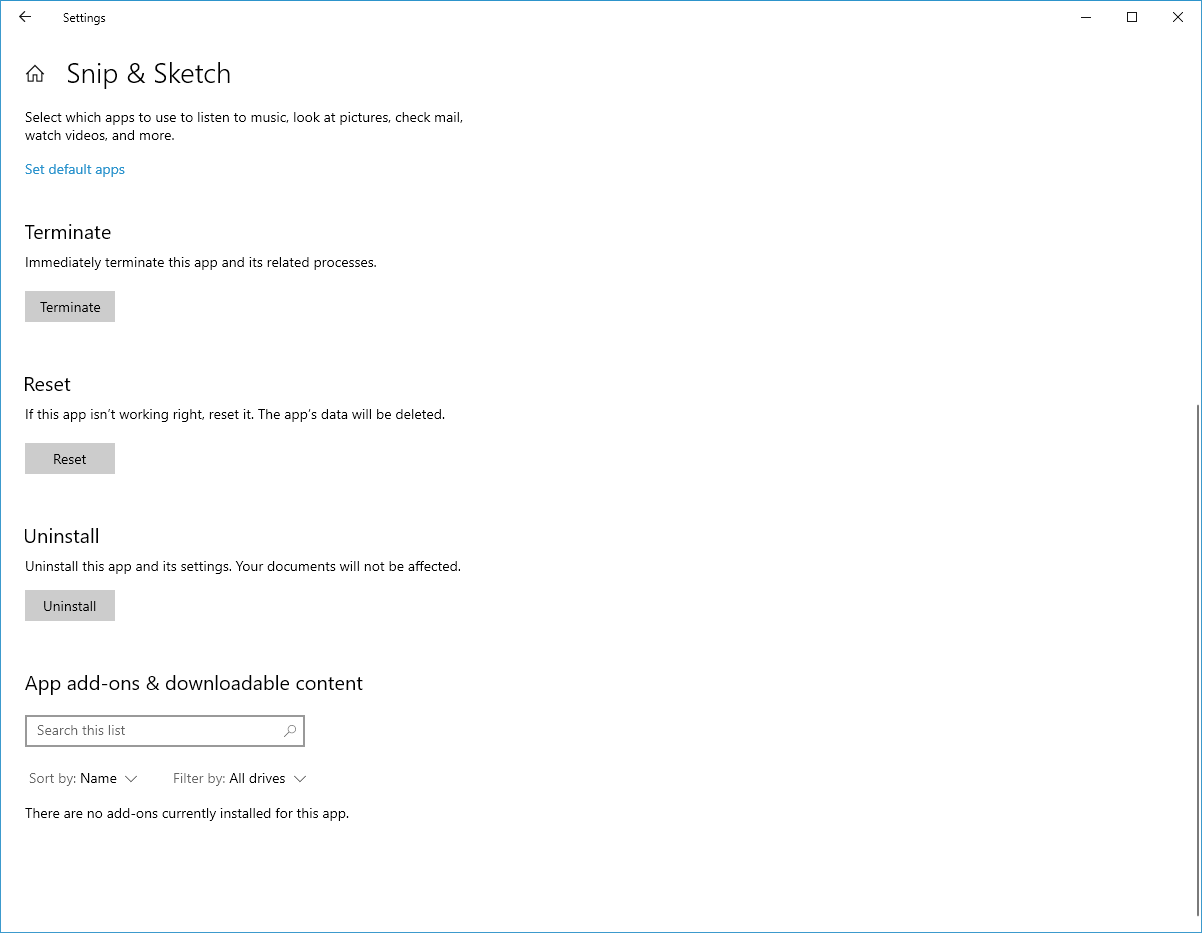Viewport: 1202px width, 933px height.
Task: Close the Settings window
Action: 1178,17
